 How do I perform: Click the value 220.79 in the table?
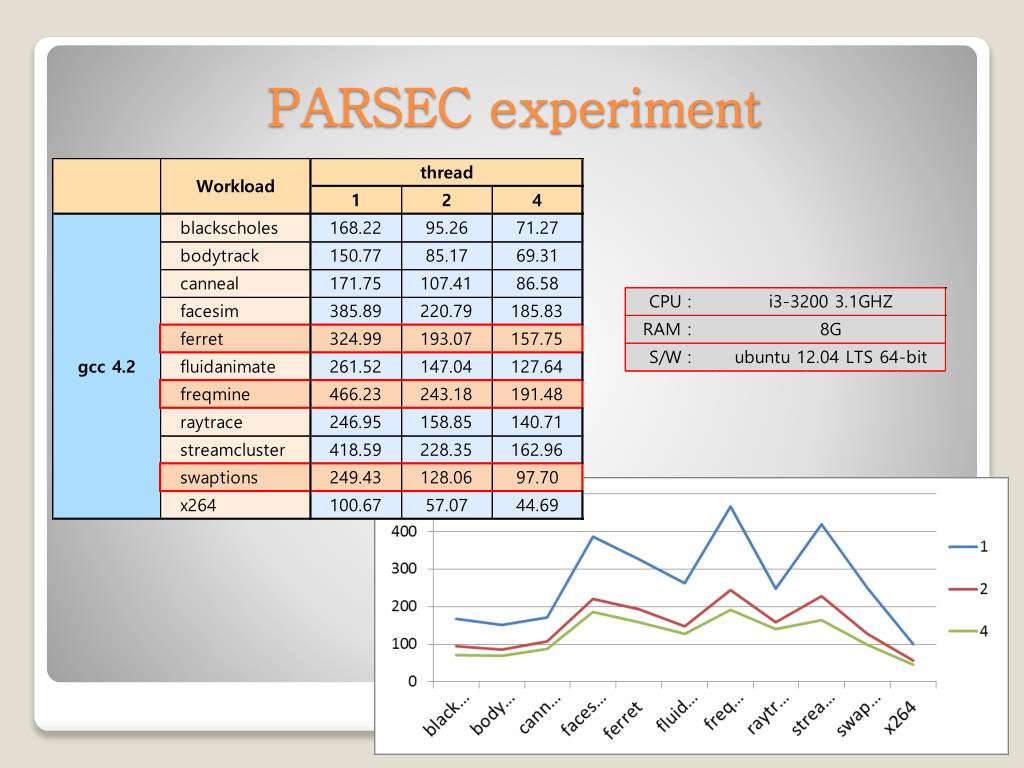click(x=446, y=311)
